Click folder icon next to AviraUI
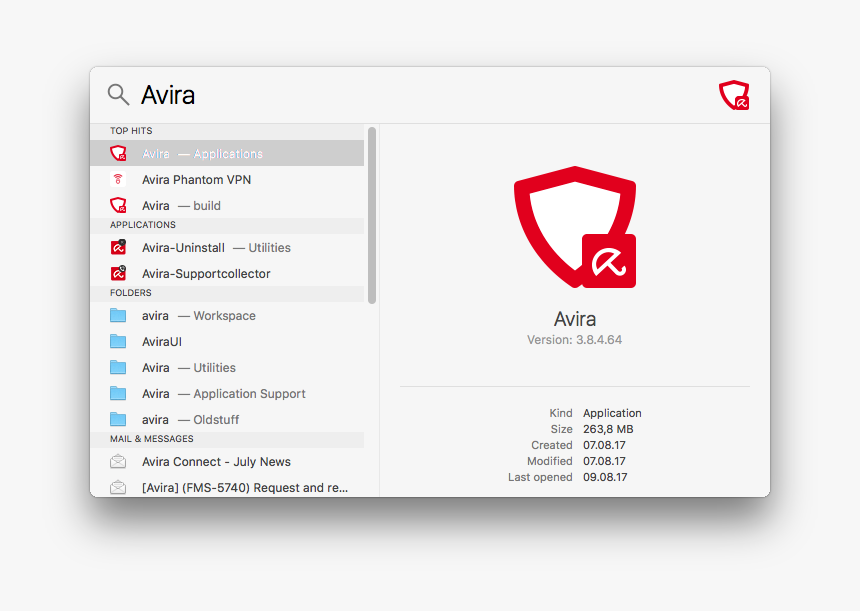 (x=118, y=341)
